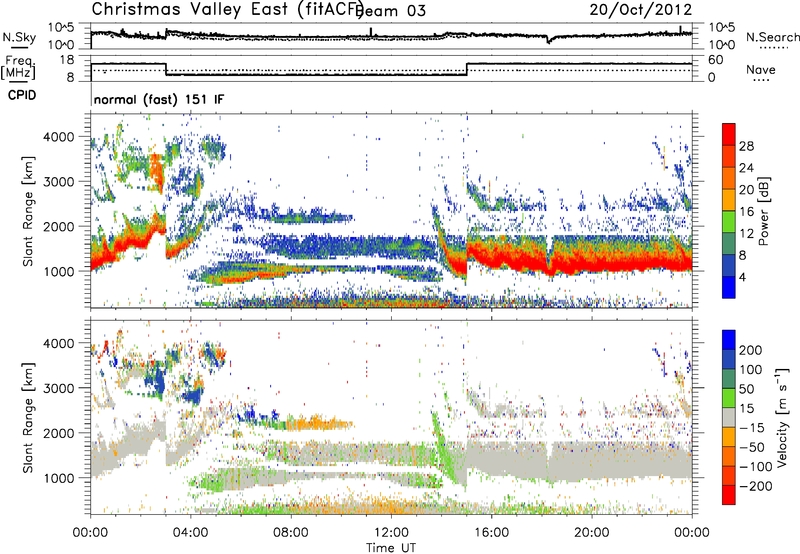This screenshot has width=800, height=554.
Task: Click the '08:00' time axis label
Action: (291, 533)
